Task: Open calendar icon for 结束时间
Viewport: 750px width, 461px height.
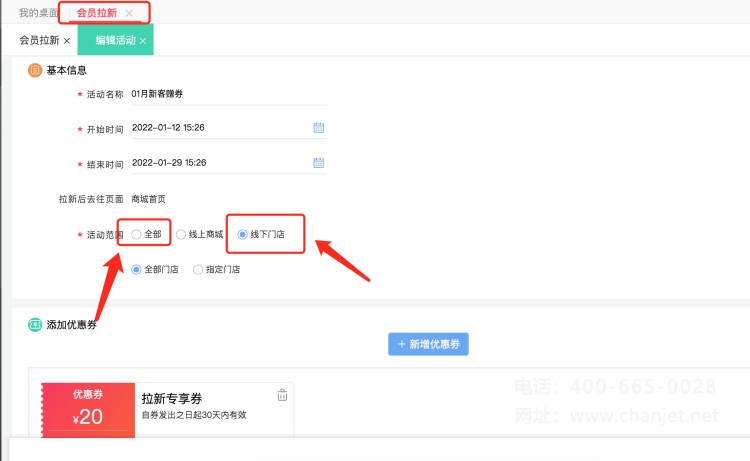Action: click(319, 163)
